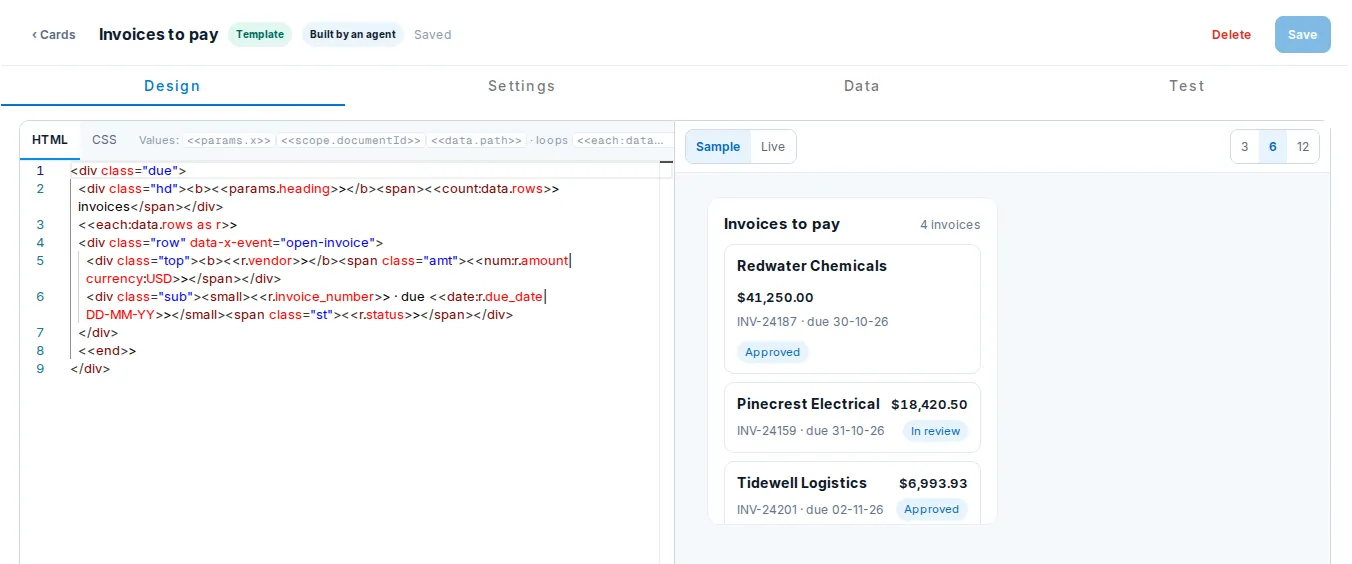This screenshot has width=1352, height=564.
Task: Click the 'Invoices to pay' title
Action: 158,34
